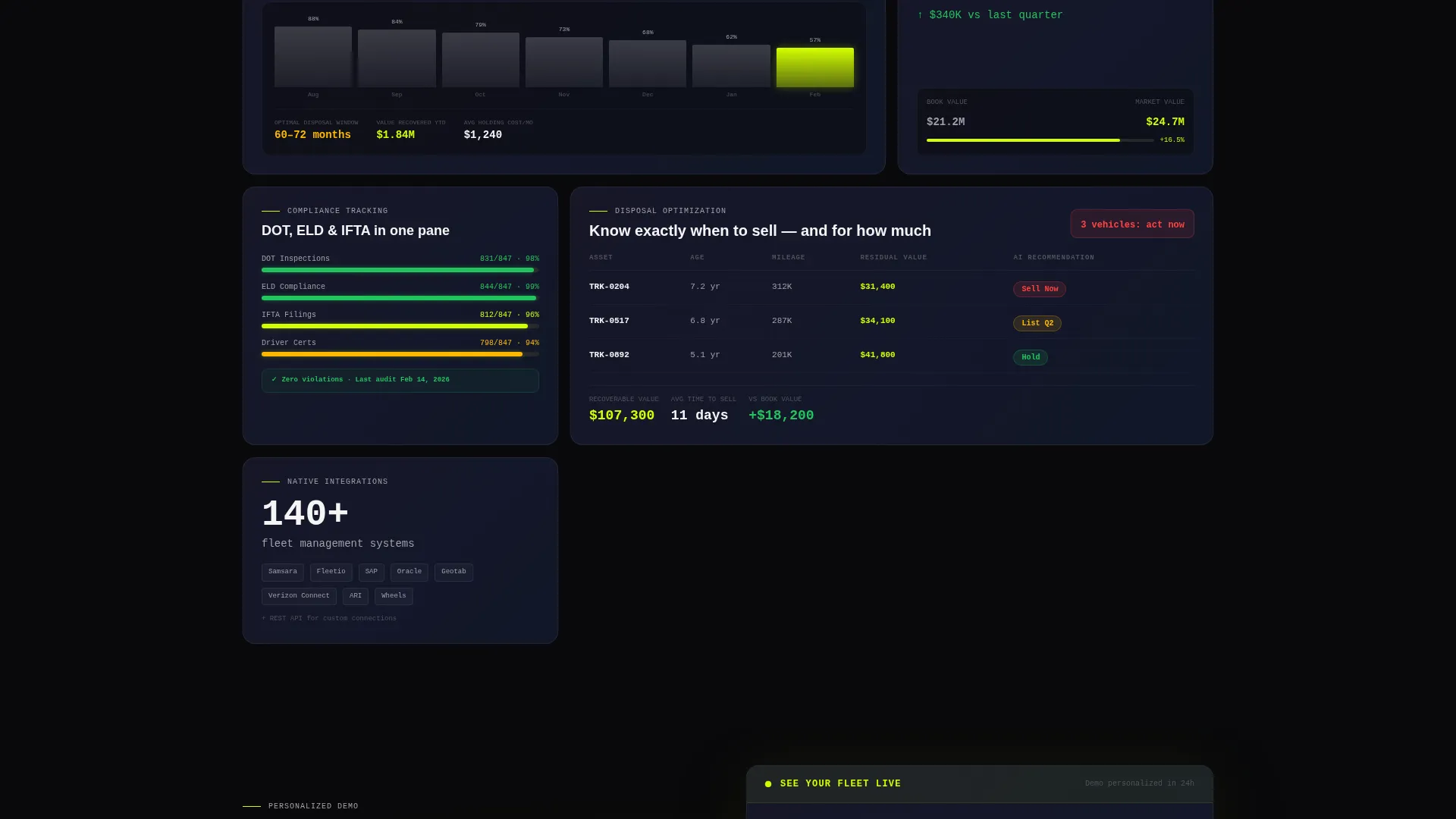Click the '60–72 months' disposal window value

pos(312,135)
